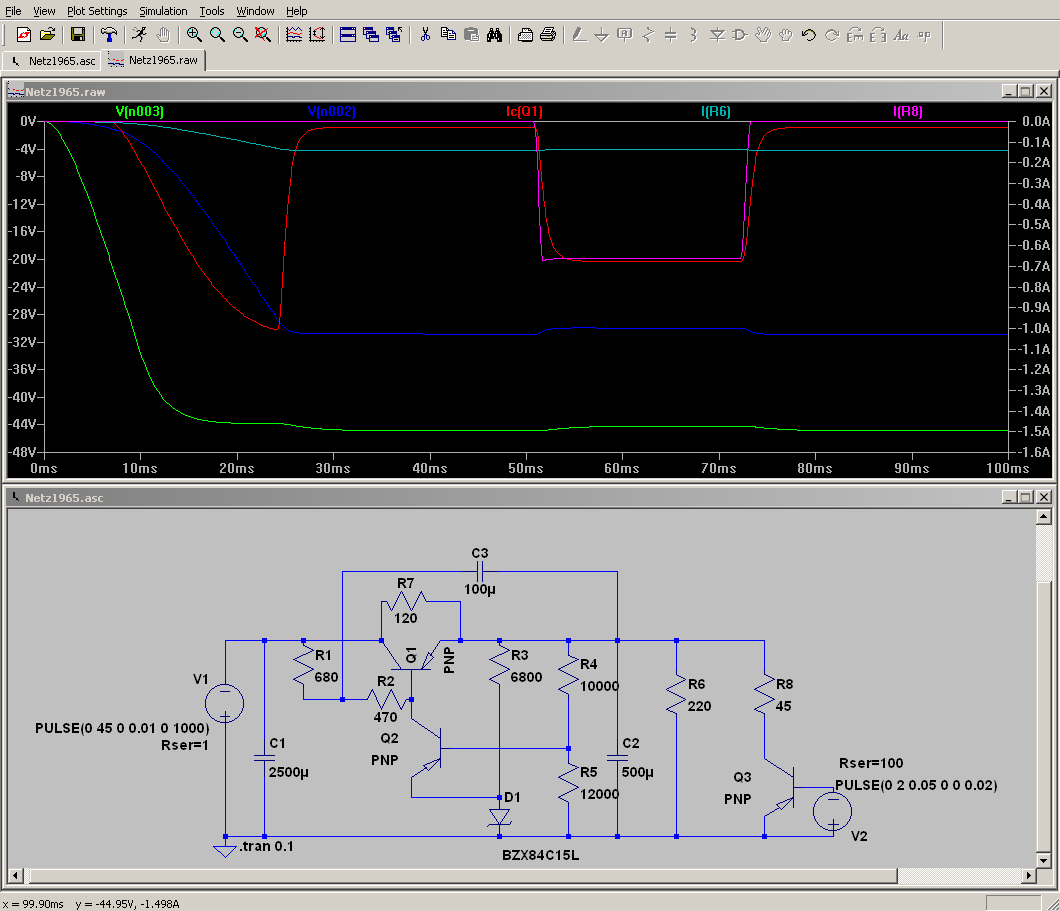Select the Draw Wire pencil tool
This screenshot has width=1060, height=911.
coord(579,34)
